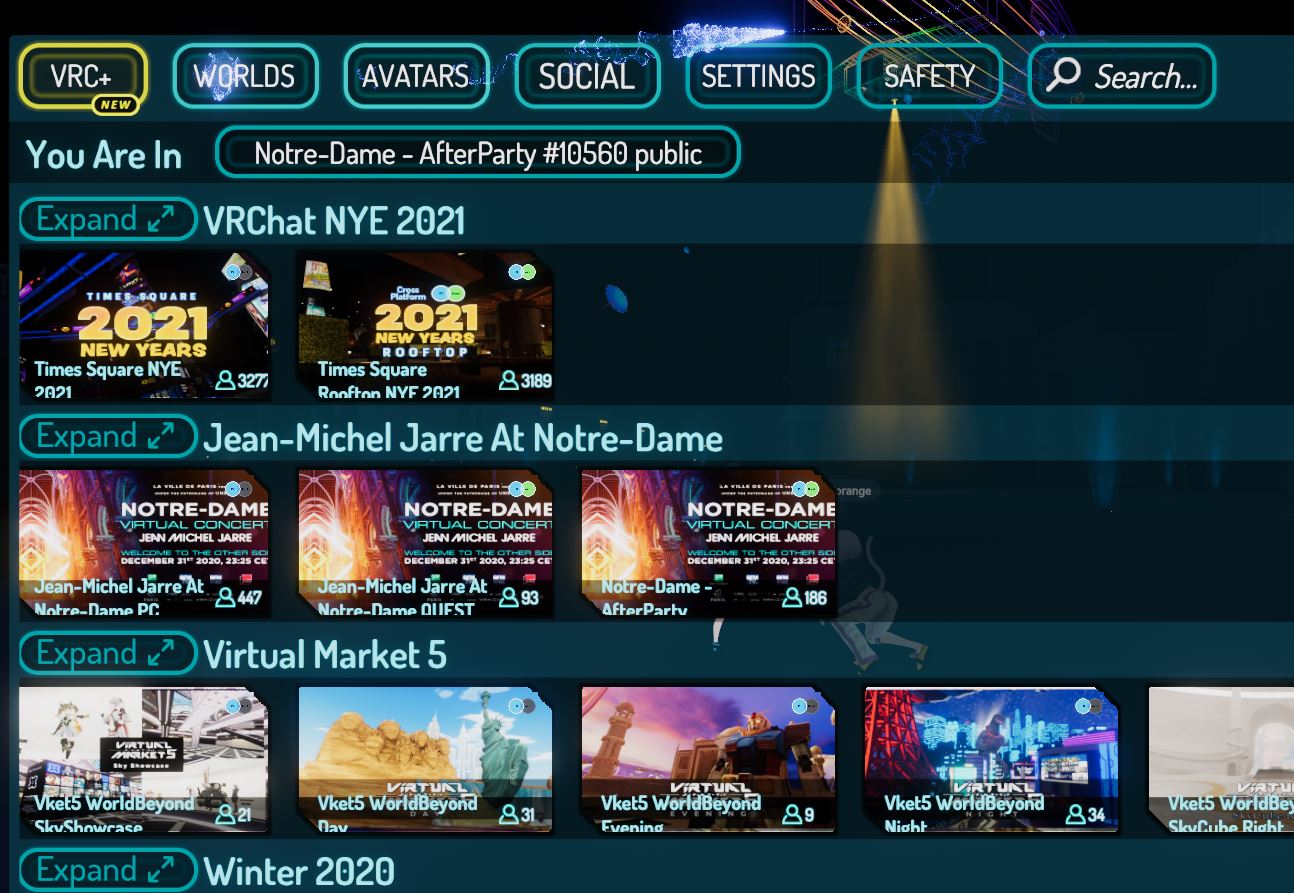Open the SAFETY tab
1294x893 pixels.
click(929, 76)
